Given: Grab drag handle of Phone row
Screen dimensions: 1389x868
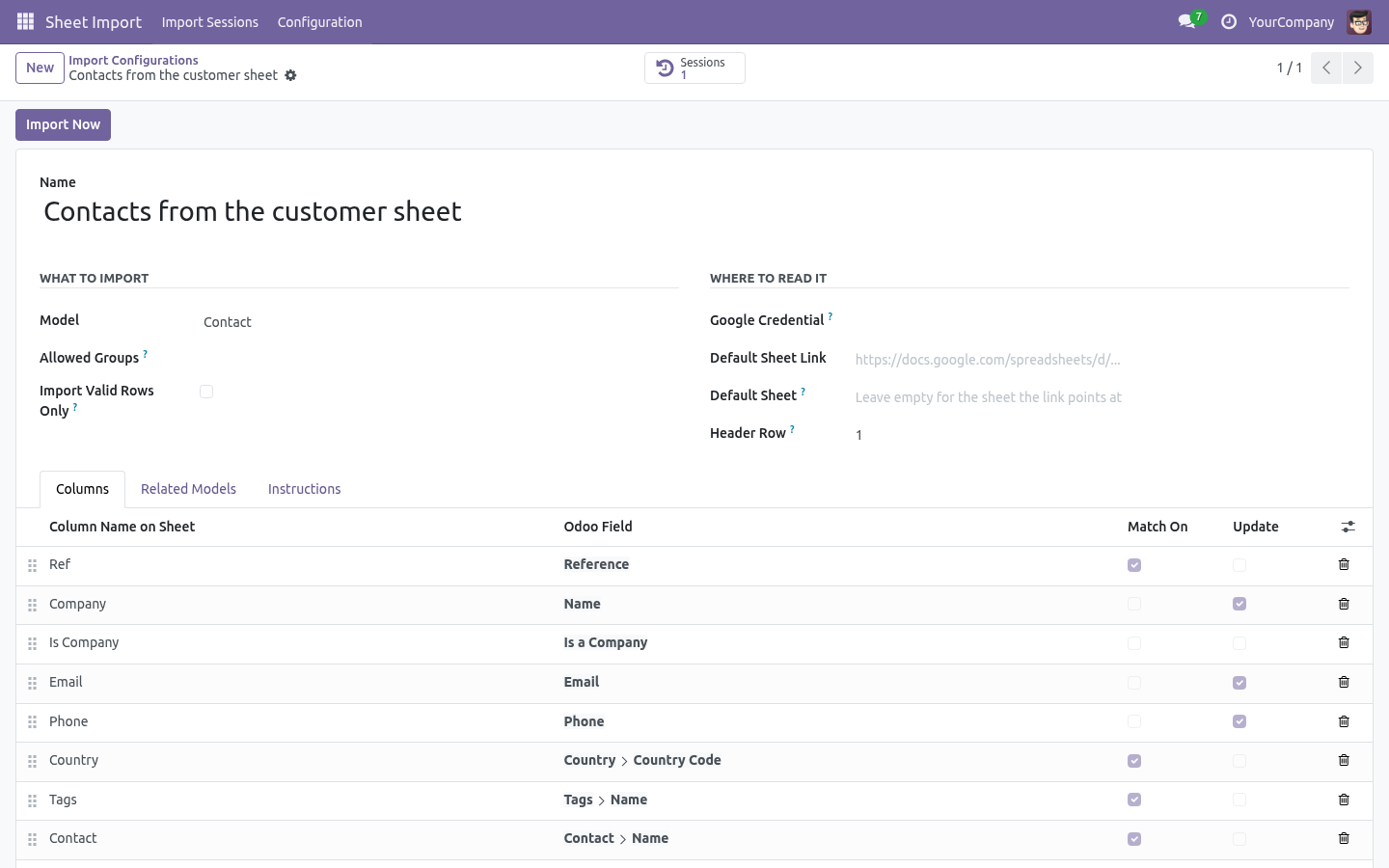Looking at the screenshot, I should (x=32, y=722).
